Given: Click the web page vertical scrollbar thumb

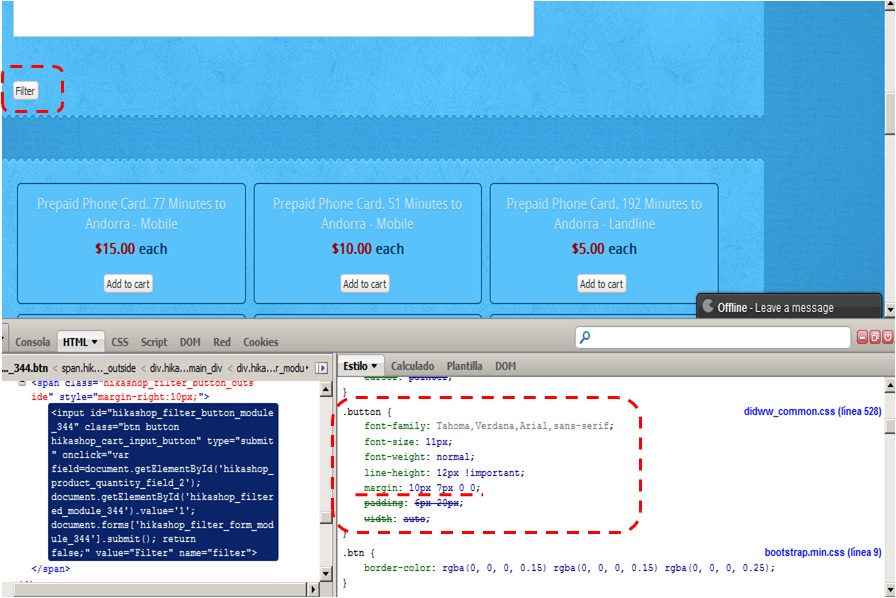Looking at the screenshot, I should point(890,114).
